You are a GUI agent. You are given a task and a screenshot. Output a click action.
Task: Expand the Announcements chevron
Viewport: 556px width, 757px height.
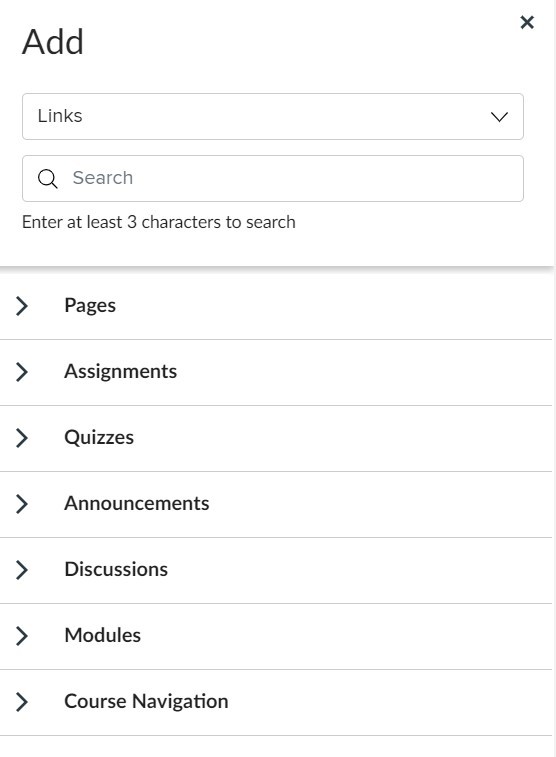22,504
